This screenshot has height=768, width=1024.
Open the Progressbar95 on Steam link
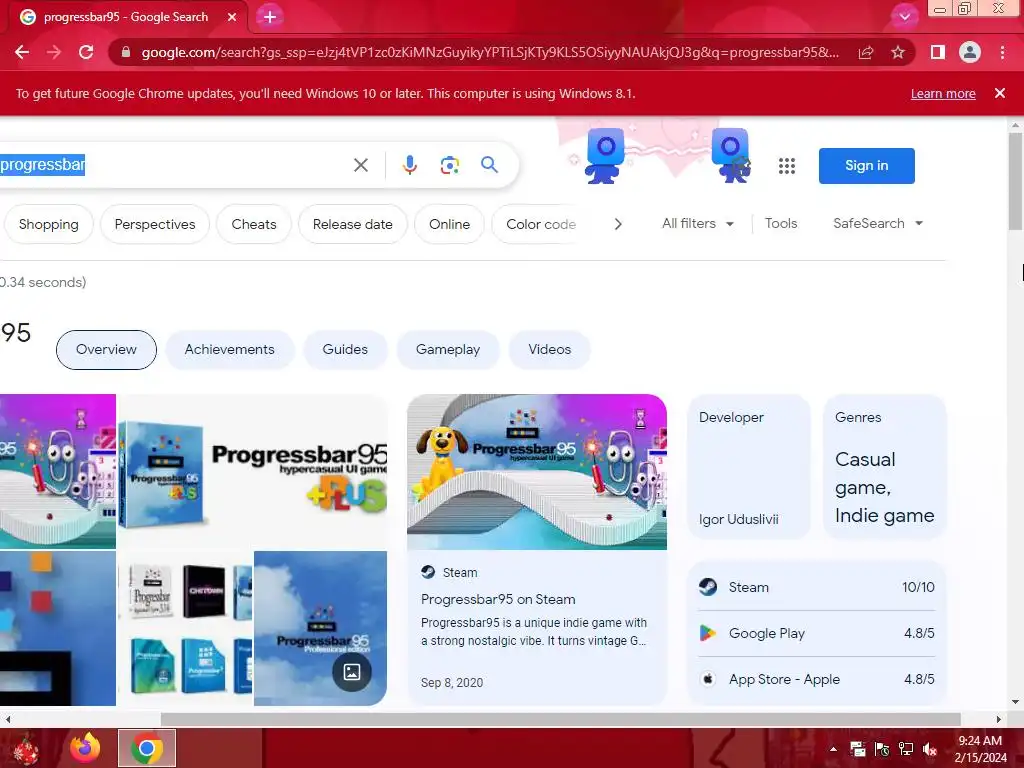point(498,600)
